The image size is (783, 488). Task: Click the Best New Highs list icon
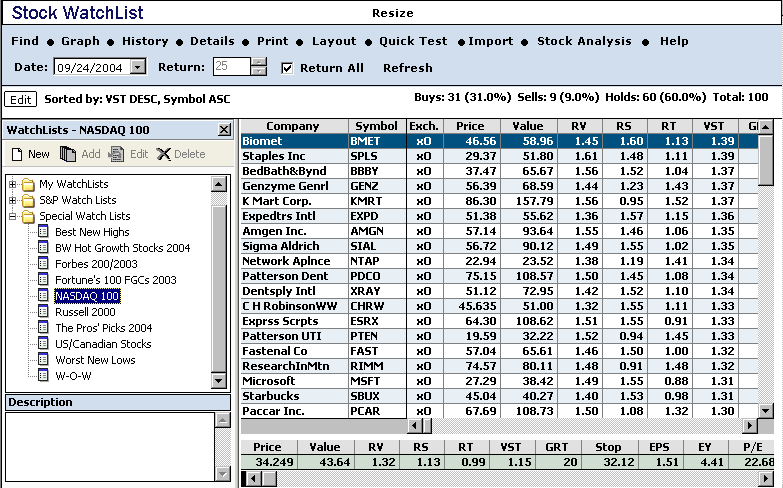tap(43, 232)
